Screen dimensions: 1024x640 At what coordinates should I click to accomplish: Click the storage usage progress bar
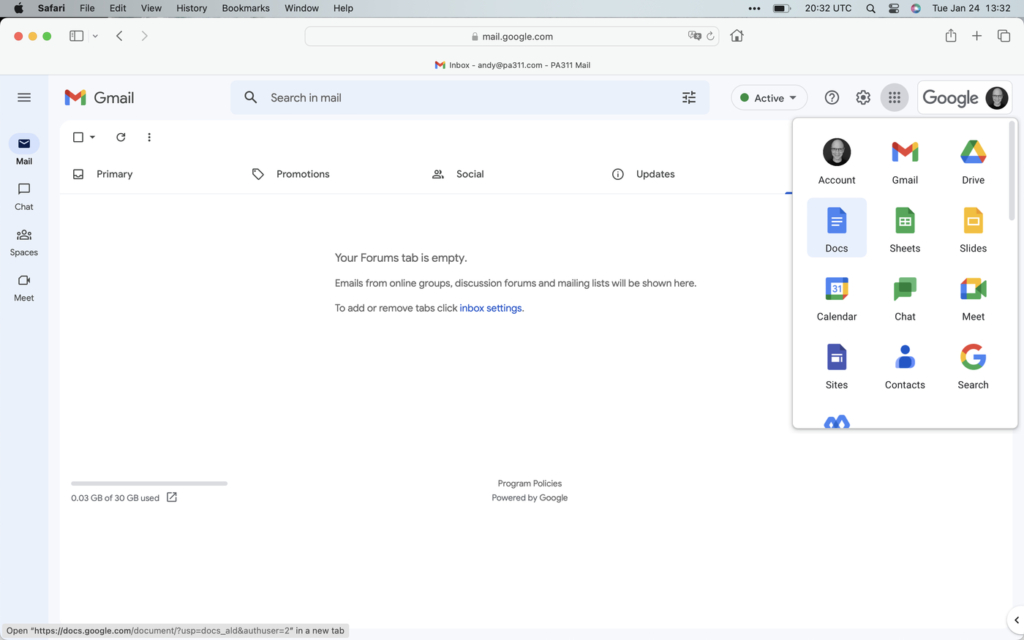(148, 481)
